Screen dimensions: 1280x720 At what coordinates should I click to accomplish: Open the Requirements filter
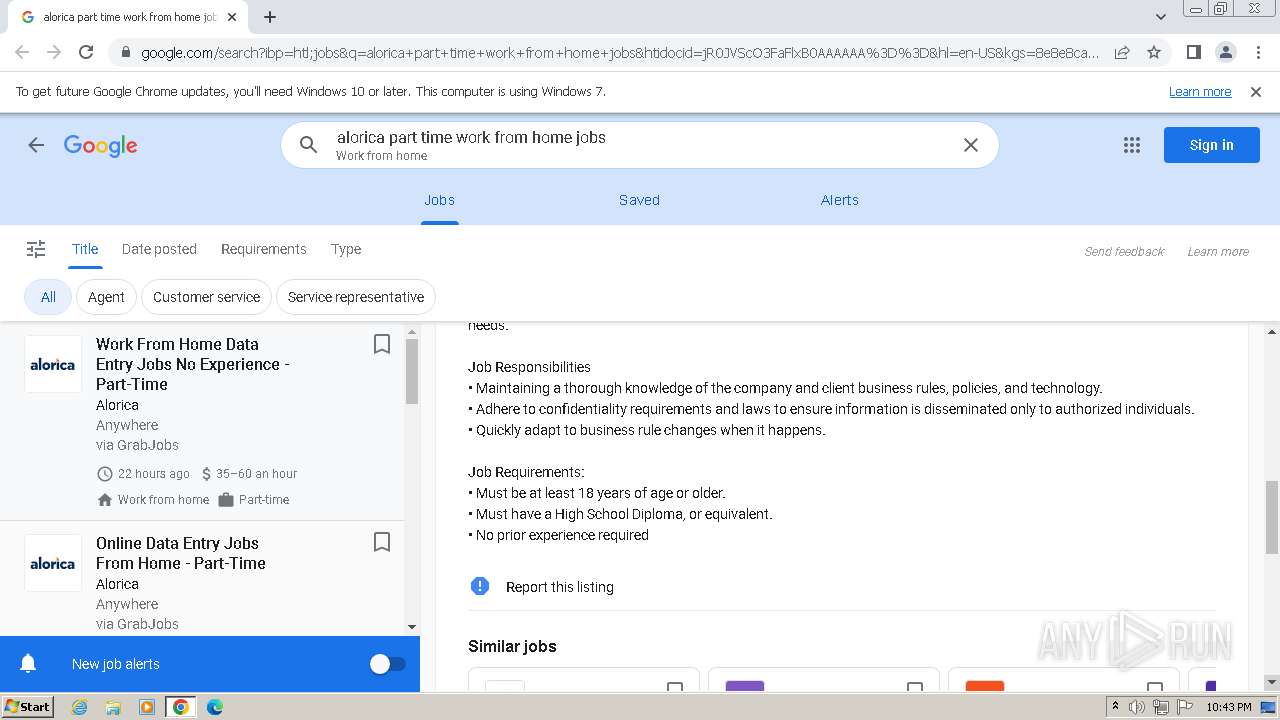[264, 249]
